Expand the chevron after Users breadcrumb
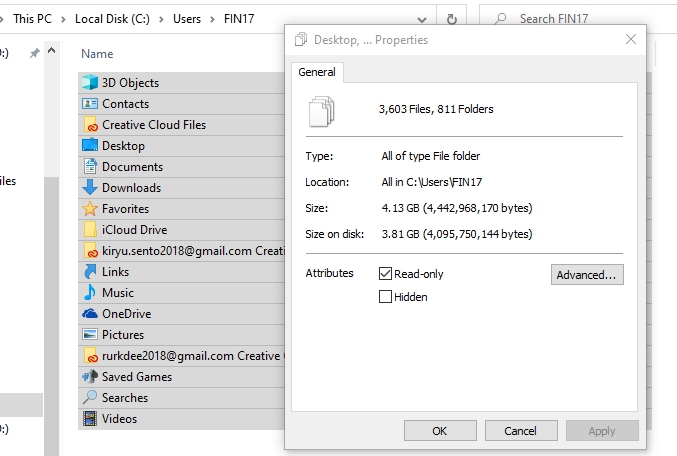677x456 pixels. (212, 19)
